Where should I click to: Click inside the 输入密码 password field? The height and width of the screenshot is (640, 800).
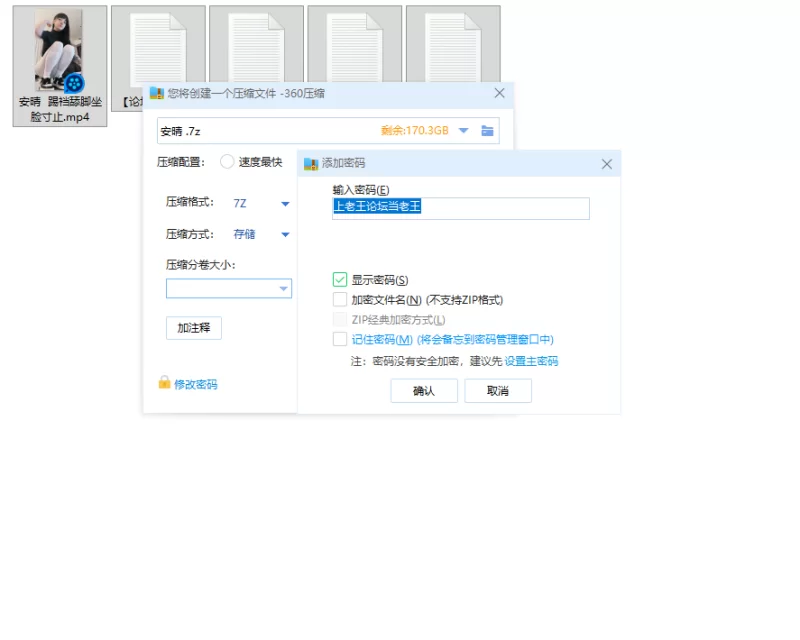click(461, 208)
